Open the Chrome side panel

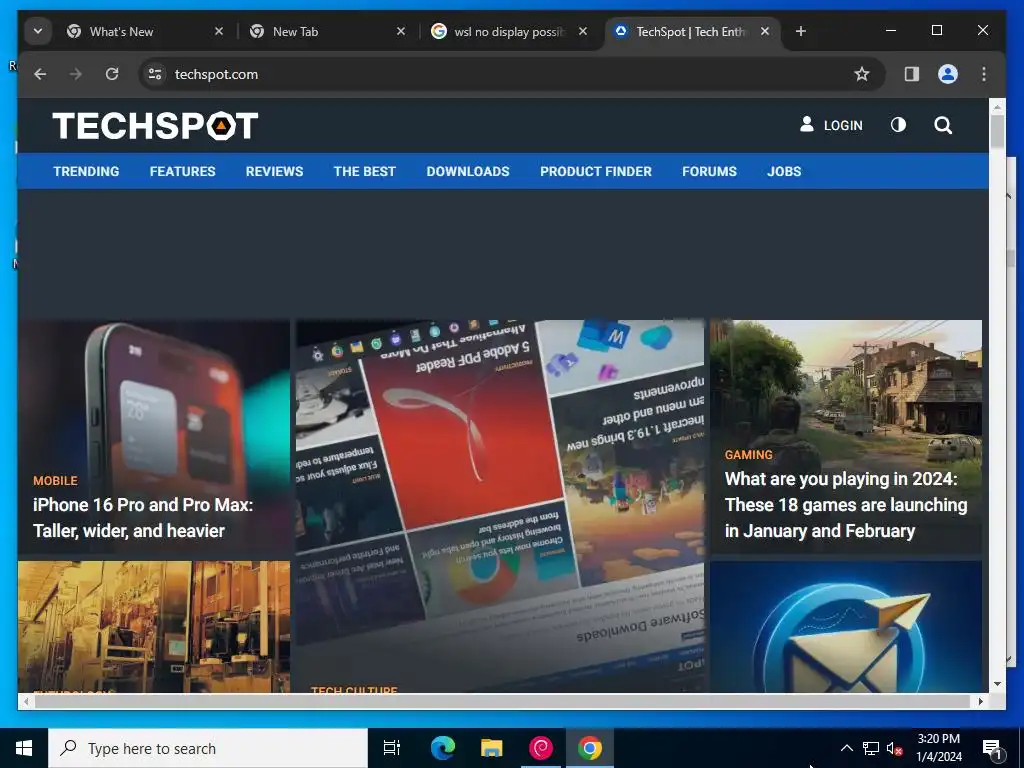pyautogui.click(x=912, y=74)
